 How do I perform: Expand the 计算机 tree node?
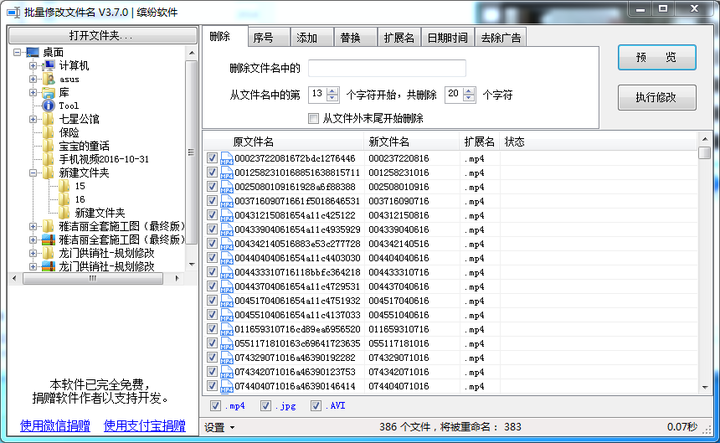(33, 66)
